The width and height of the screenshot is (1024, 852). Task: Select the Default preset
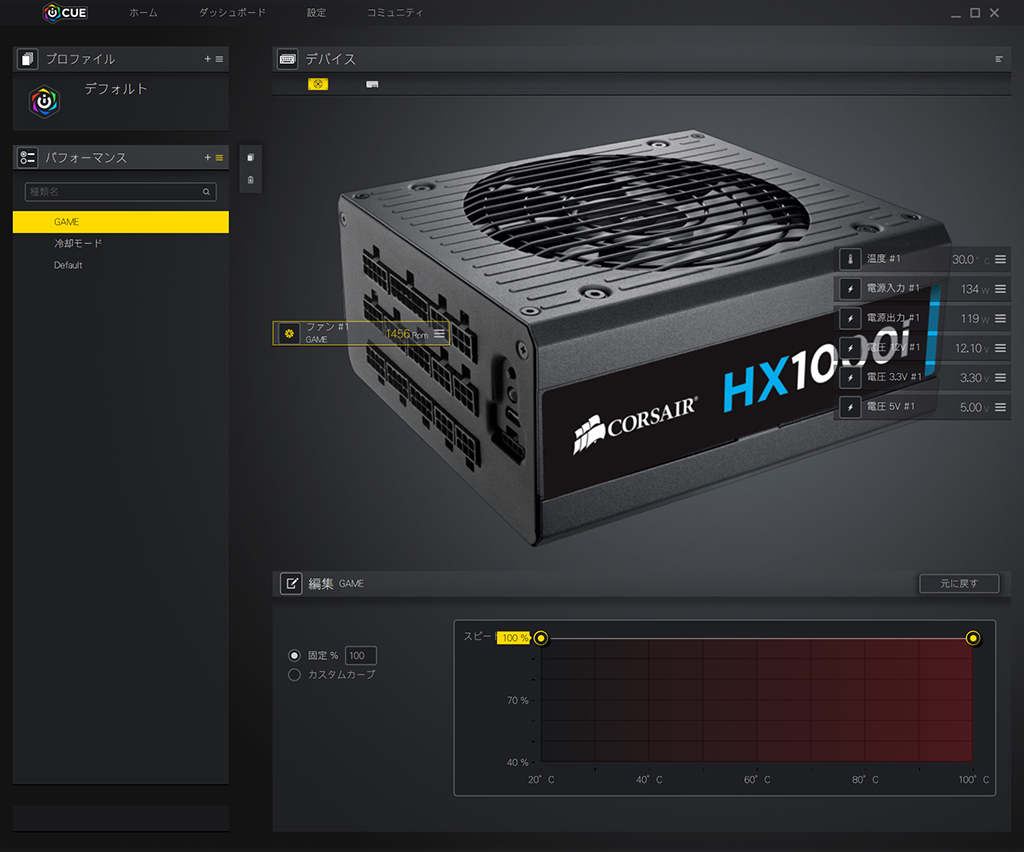(x=121, y=265)
